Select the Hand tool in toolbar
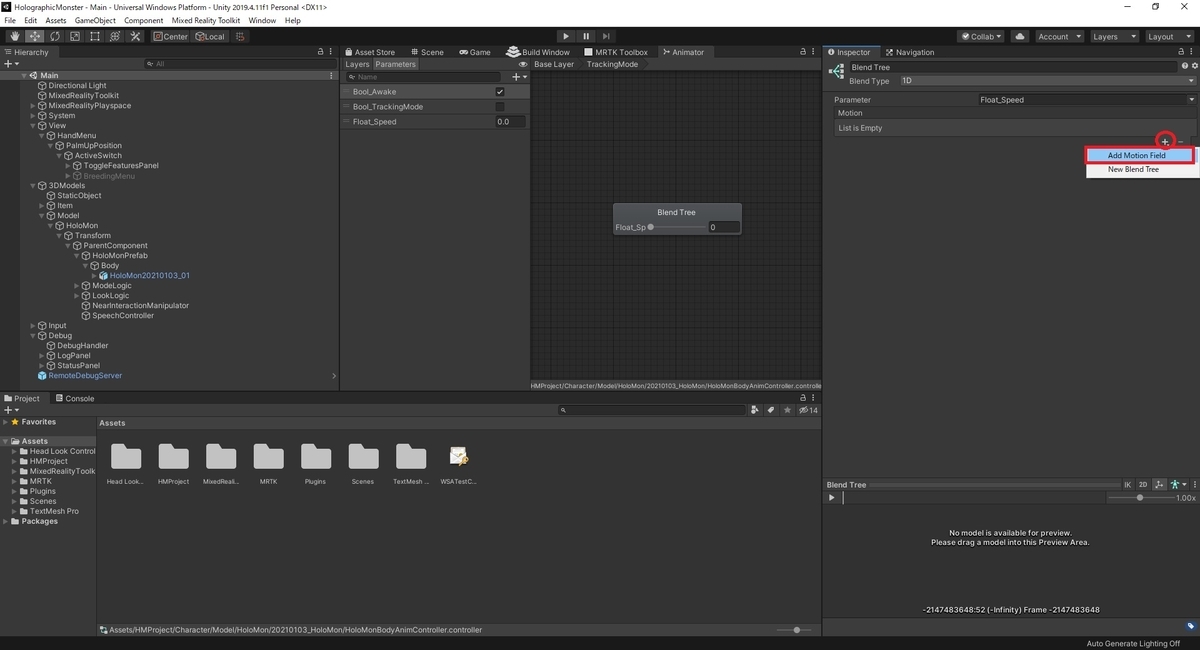This screenshot has height=650, width=1200. 14,37
